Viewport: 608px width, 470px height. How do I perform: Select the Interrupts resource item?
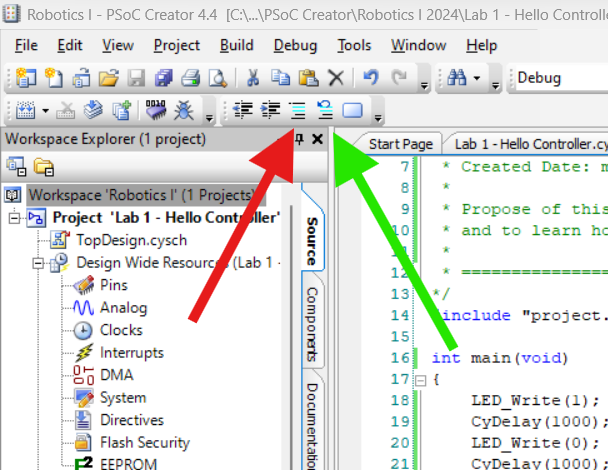tap(131, 353)
